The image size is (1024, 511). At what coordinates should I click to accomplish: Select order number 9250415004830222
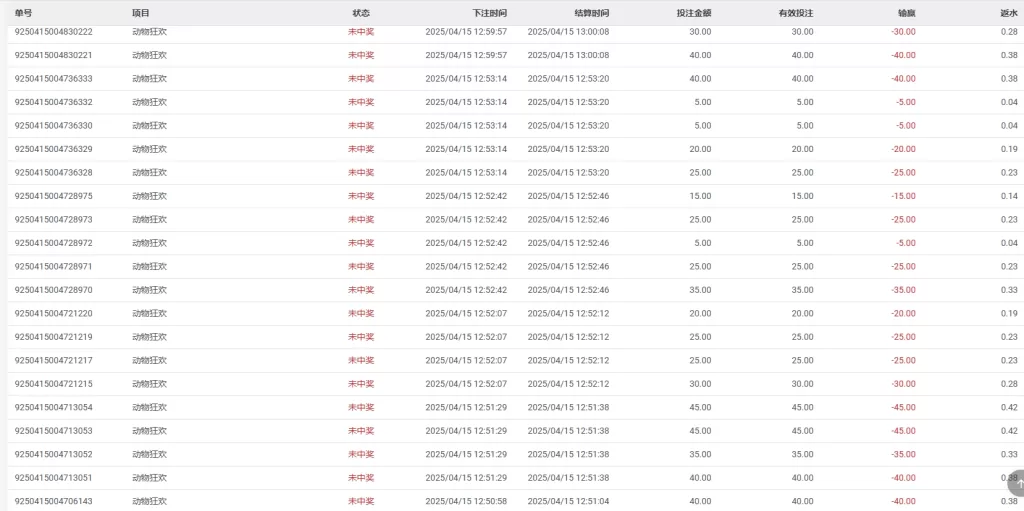coord(54,32)
